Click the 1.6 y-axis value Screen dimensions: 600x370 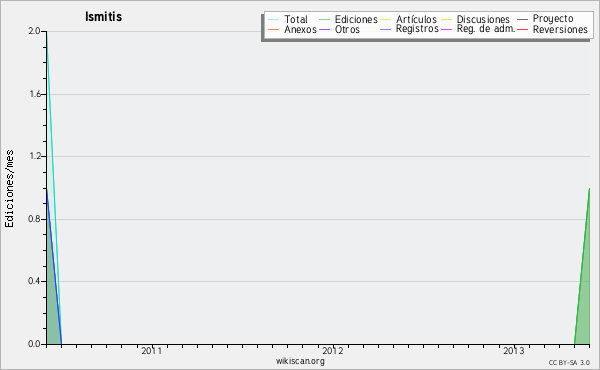34,94
